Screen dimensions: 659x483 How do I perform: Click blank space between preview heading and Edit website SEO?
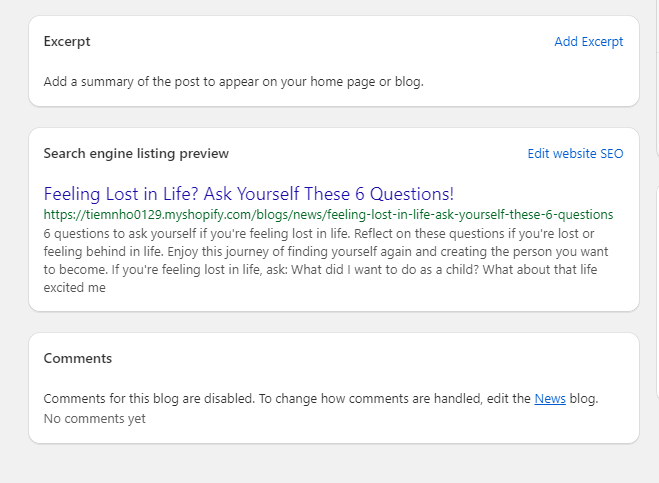pos(378,153)
